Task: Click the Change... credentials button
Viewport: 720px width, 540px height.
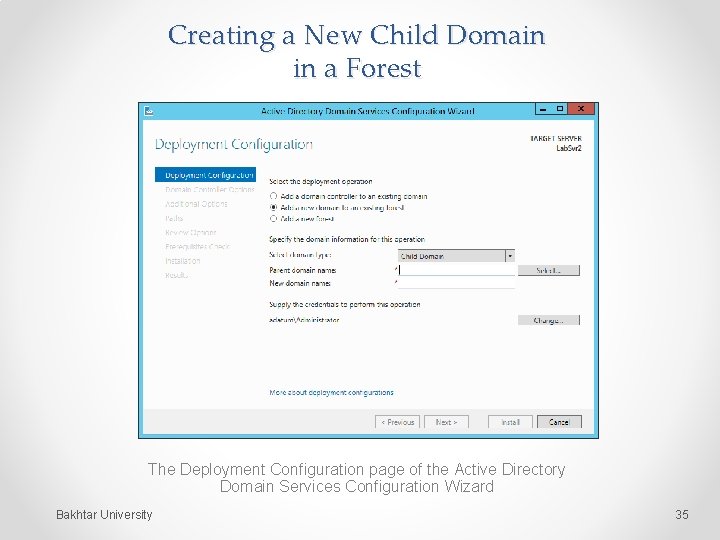Action: (x=549, y=320)
